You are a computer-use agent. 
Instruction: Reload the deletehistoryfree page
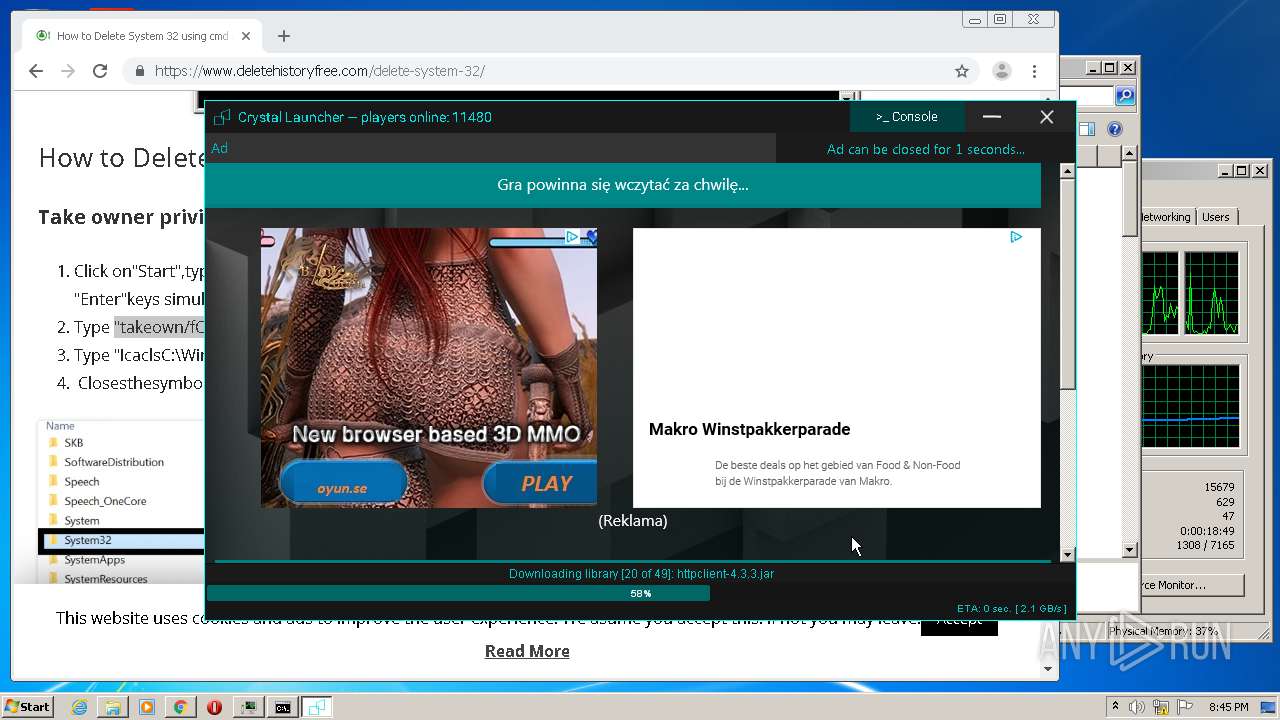coord(100,71)
